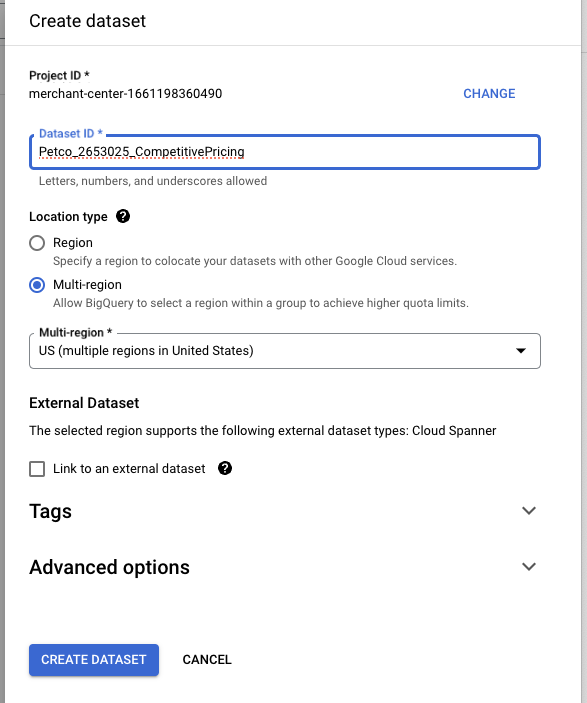The width and height of the screenshot is (587, 703).
Task: Expand the Advanced options chevron
Action: pos(529,567)
